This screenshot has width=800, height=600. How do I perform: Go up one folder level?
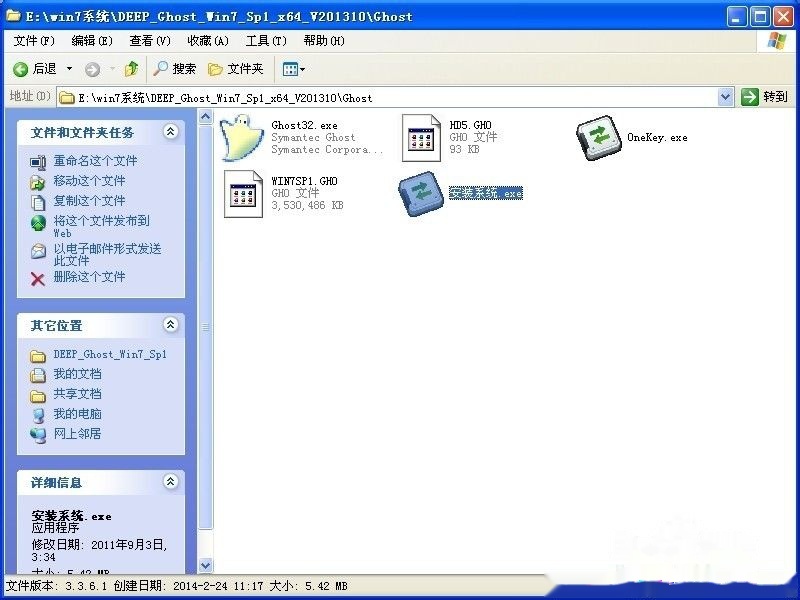coord(131,69)
